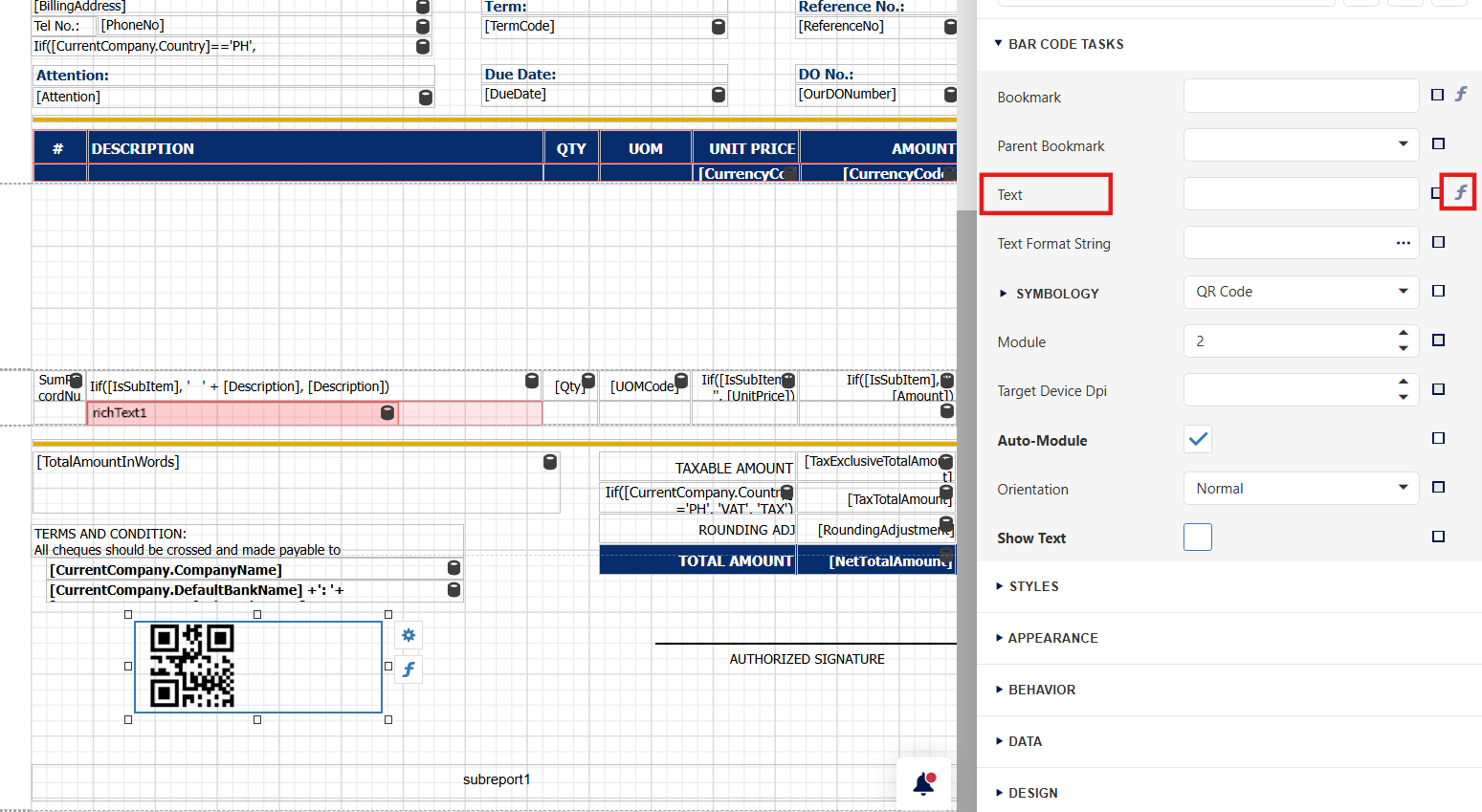Open expression editor for the Text property
This screenshot has height=812, width=1482.
(1461, 193)
